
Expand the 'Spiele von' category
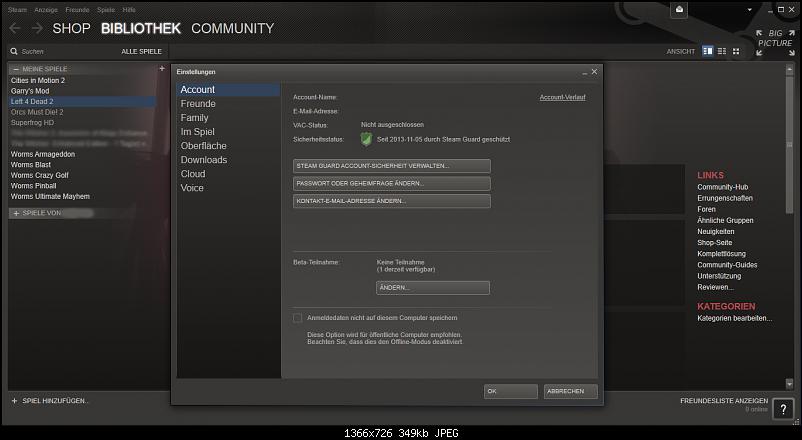click(x=14, y=213)
